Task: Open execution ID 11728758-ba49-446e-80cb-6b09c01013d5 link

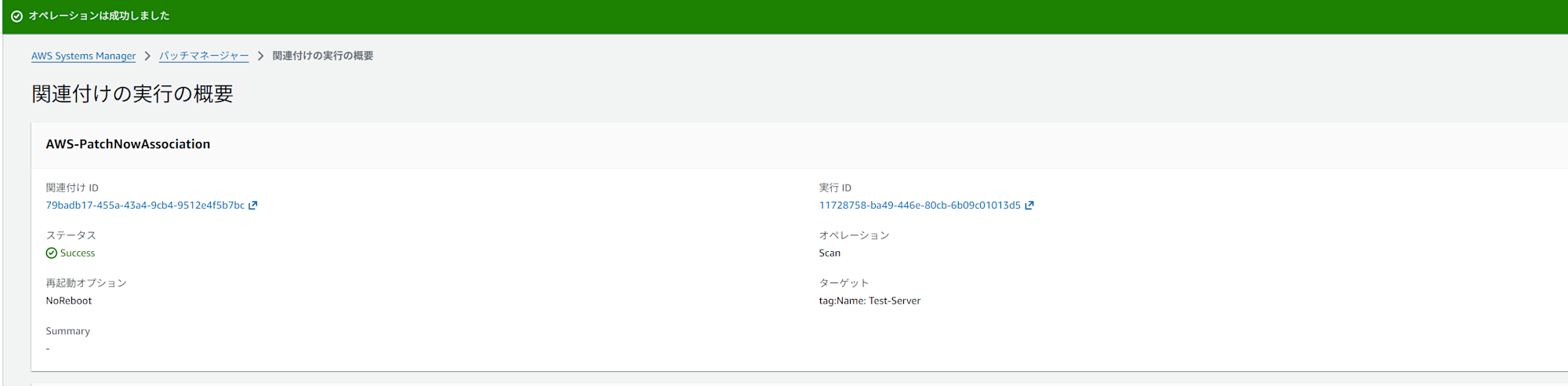Action: pyautogui.click(x=920, y=206)
